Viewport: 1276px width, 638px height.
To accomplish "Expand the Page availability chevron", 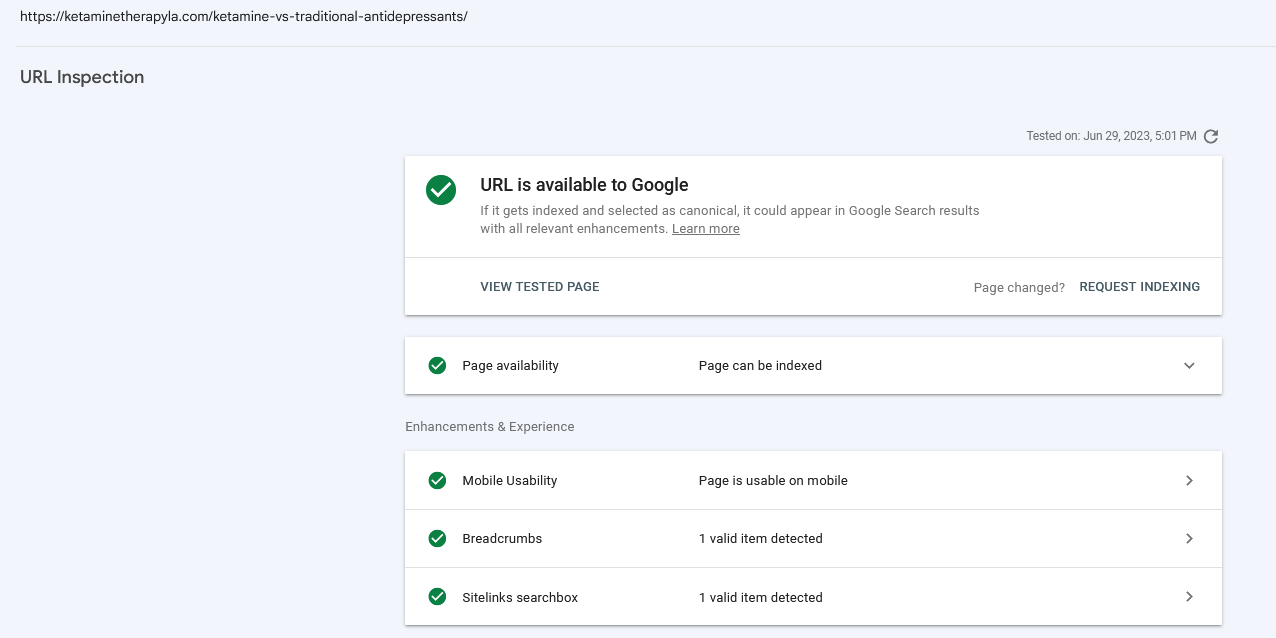I will [1189, 366].
